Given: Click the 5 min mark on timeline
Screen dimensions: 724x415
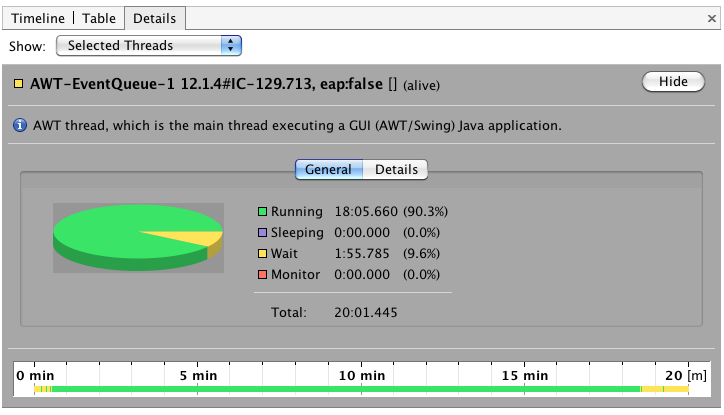Looking at the screenshot, I should point(198,375).
